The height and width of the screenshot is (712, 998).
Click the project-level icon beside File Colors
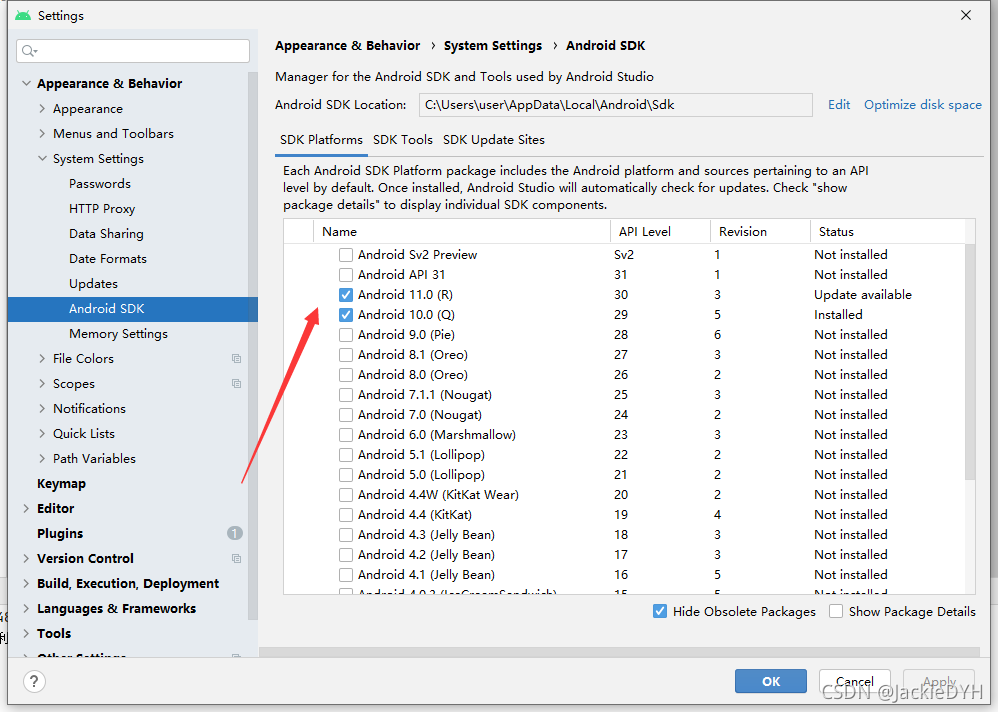pos(236,359)
